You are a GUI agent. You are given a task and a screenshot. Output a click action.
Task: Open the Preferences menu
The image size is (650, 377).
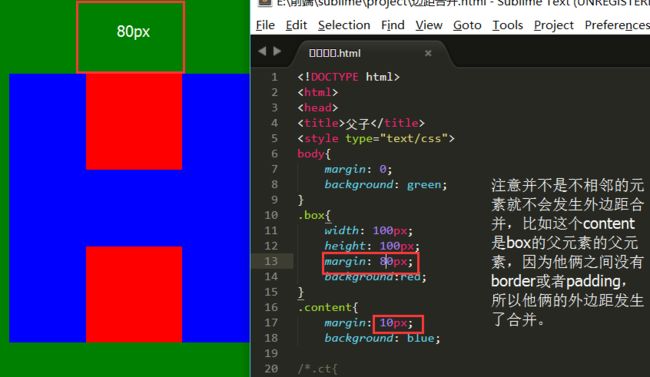coord(617,25)
